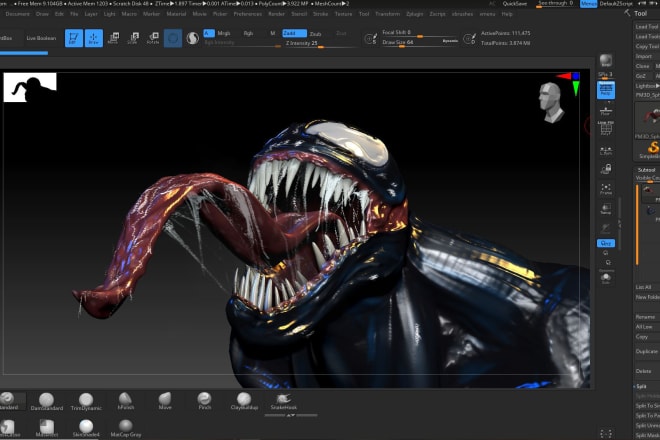Click the Frame view icon

(606, 189)
